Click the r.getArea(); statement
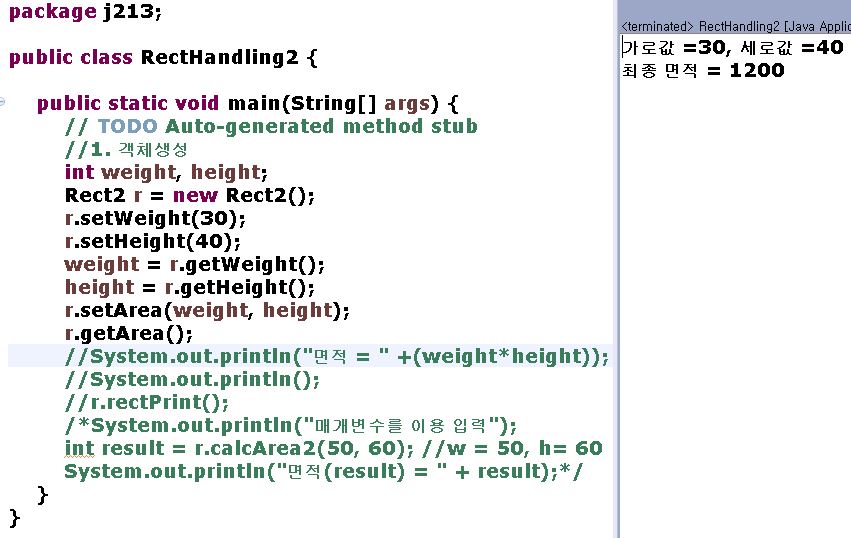The image size is (851, 538). coord(129,334)
